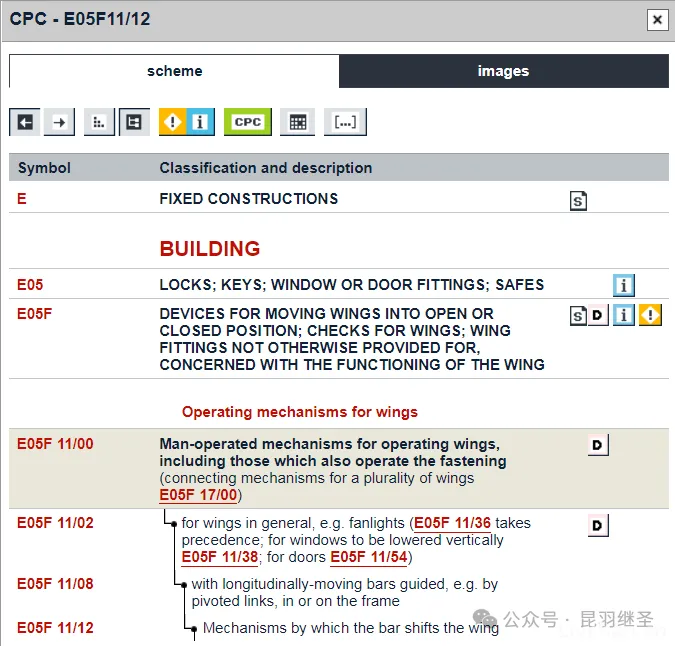Toggle the dots hierarchy view icon
The width and height of the screenshot is (675, 646).
(98, 122)
